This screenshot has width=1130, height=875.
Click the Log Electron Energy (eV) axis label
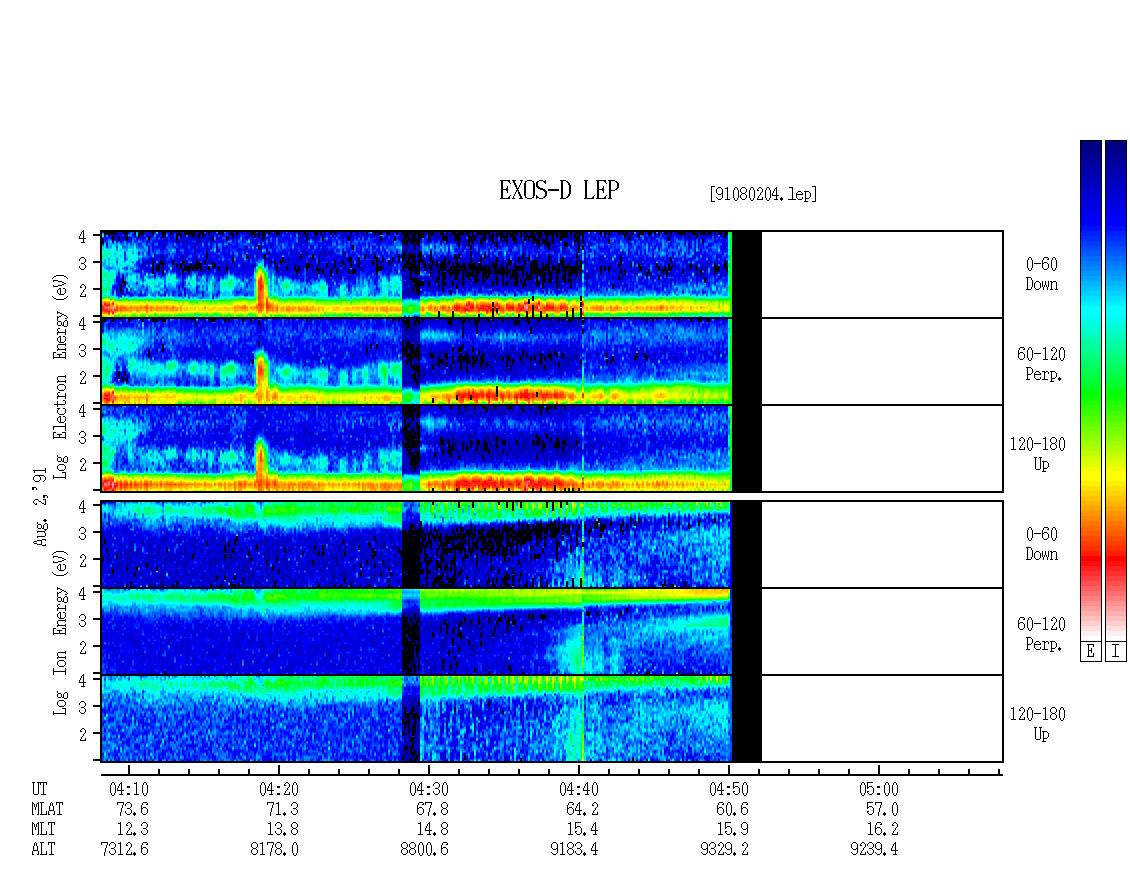click(60, 376)
